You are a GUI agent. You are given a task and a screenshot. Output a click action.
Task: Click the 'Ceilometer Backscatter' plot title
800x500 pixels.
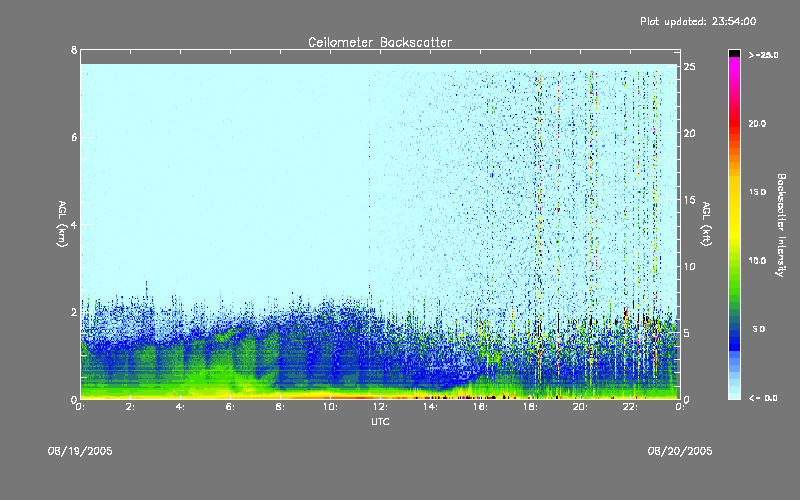point(380,42)
